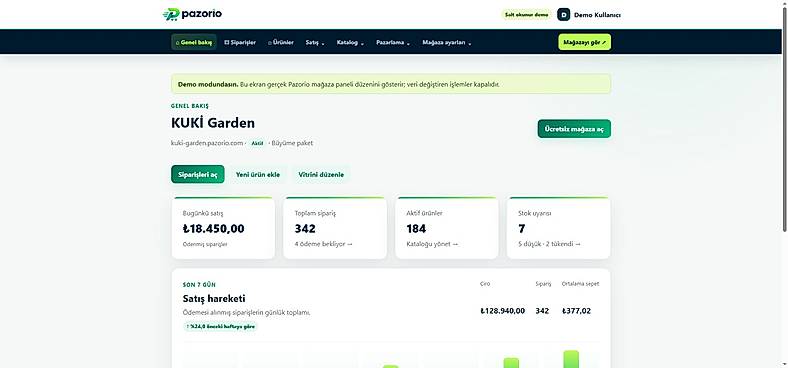788x368 pixels.
Task: Click the KUKİ Garden store title
Action: [213, 123]
